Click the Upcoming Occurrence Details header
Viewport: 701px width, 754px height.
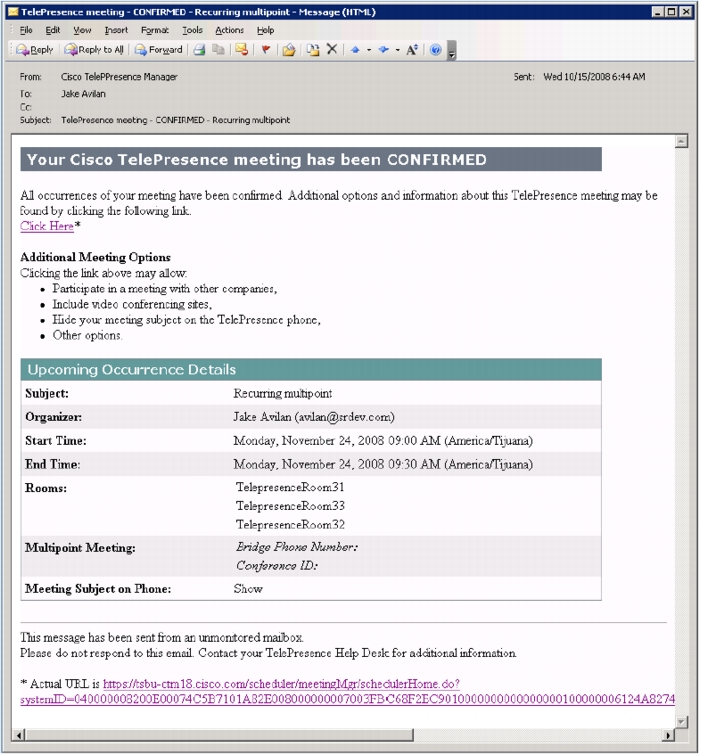click(311, 370)
